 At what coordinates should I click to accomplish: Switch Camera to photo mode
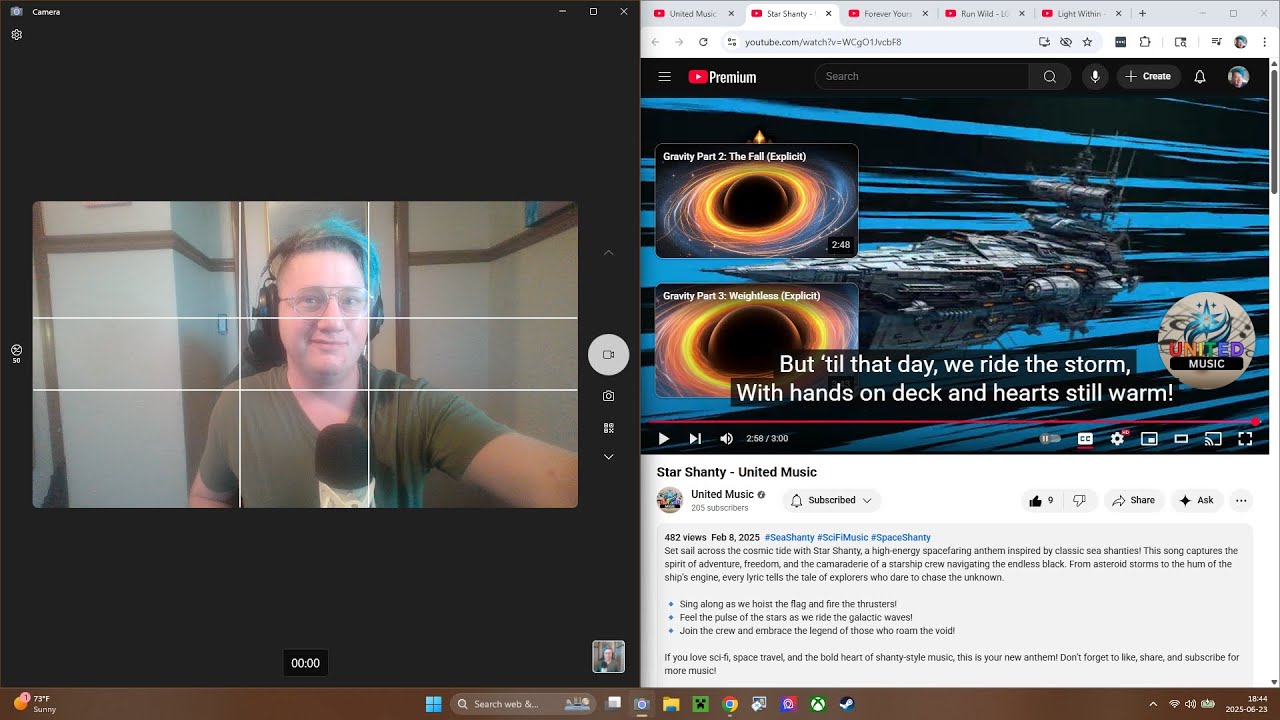(x=608, y=396)
